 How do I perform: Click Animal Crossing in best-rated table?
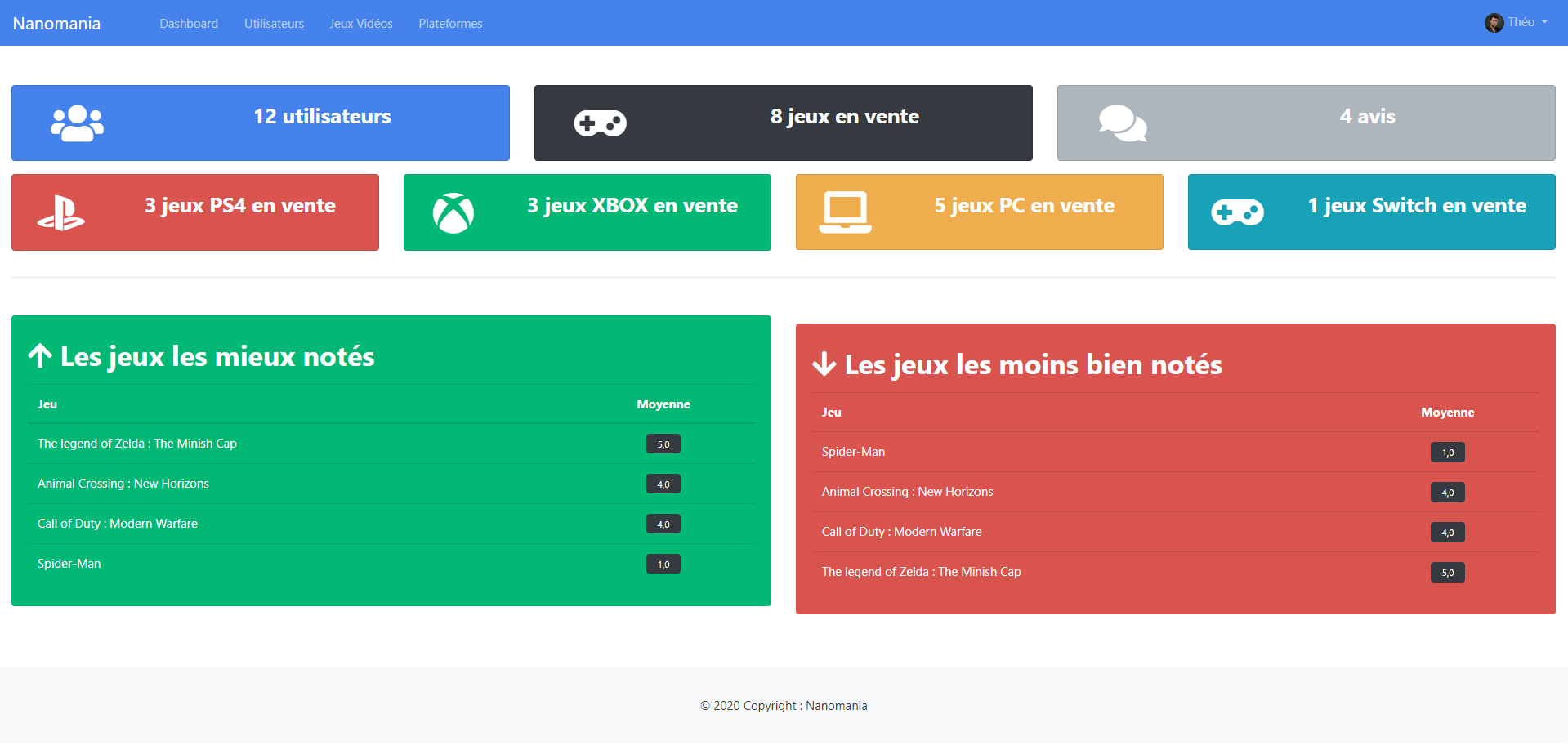pyautogui.click(x=123, y=484)
